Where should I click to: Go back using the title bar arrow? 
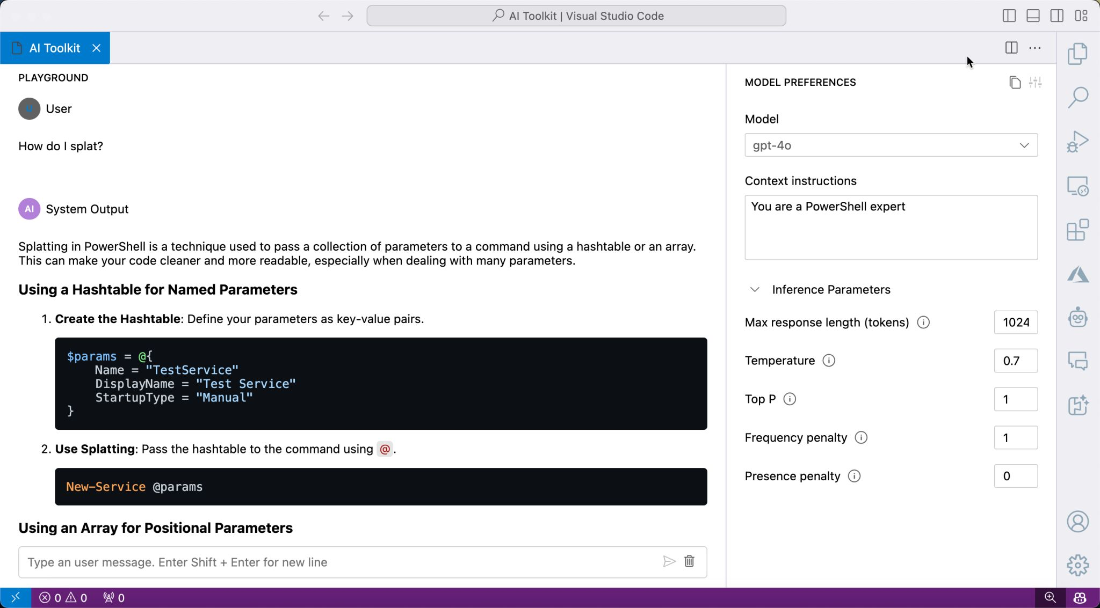[323, 15]
